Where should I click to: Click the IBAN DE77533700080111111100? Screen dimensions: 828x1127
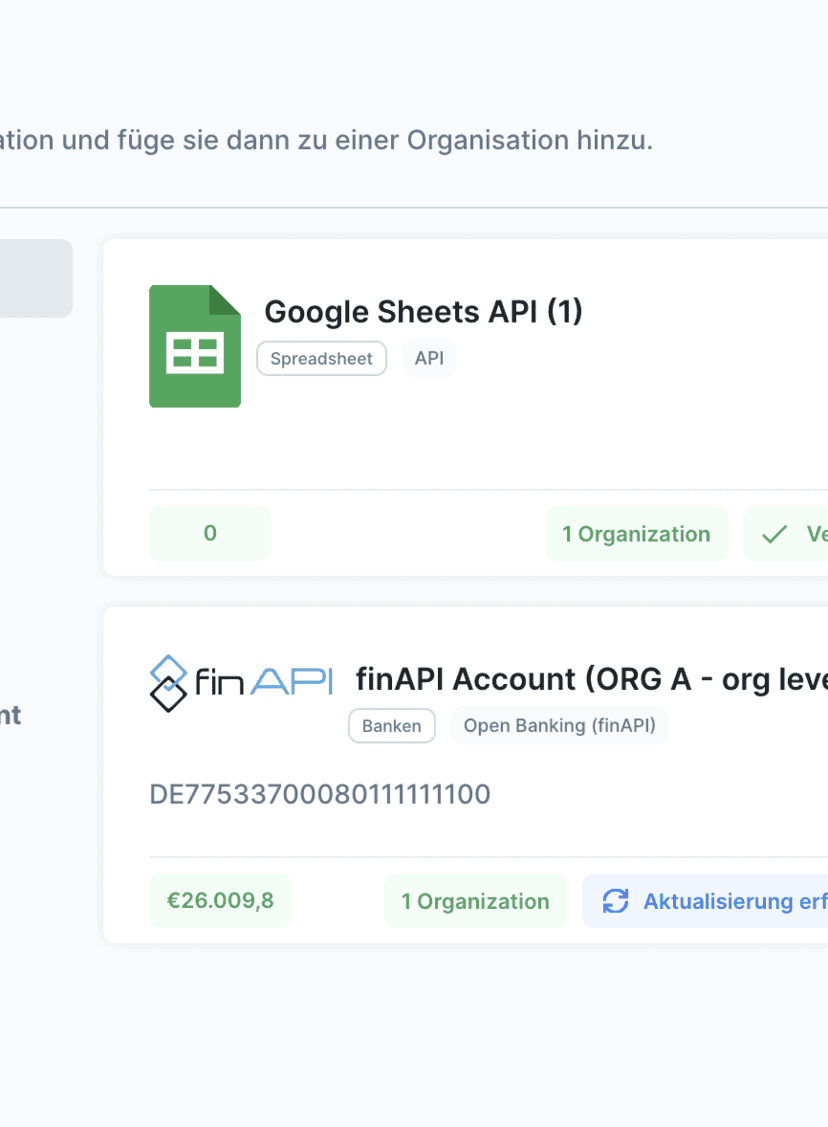(x=320, y=795)
